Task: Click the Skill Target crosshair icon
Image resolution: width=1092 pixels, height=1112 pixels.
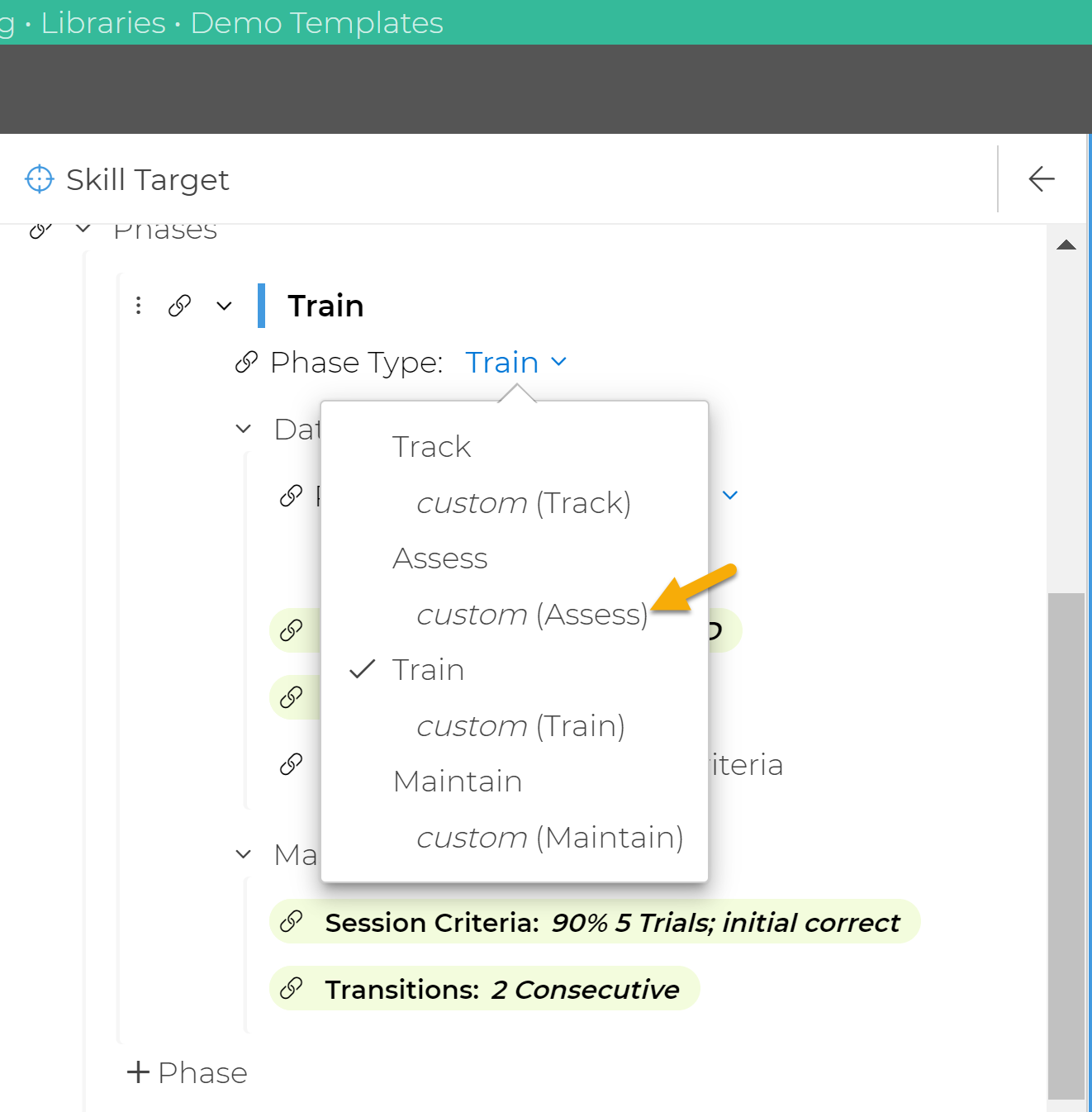Action: point(39,179)
